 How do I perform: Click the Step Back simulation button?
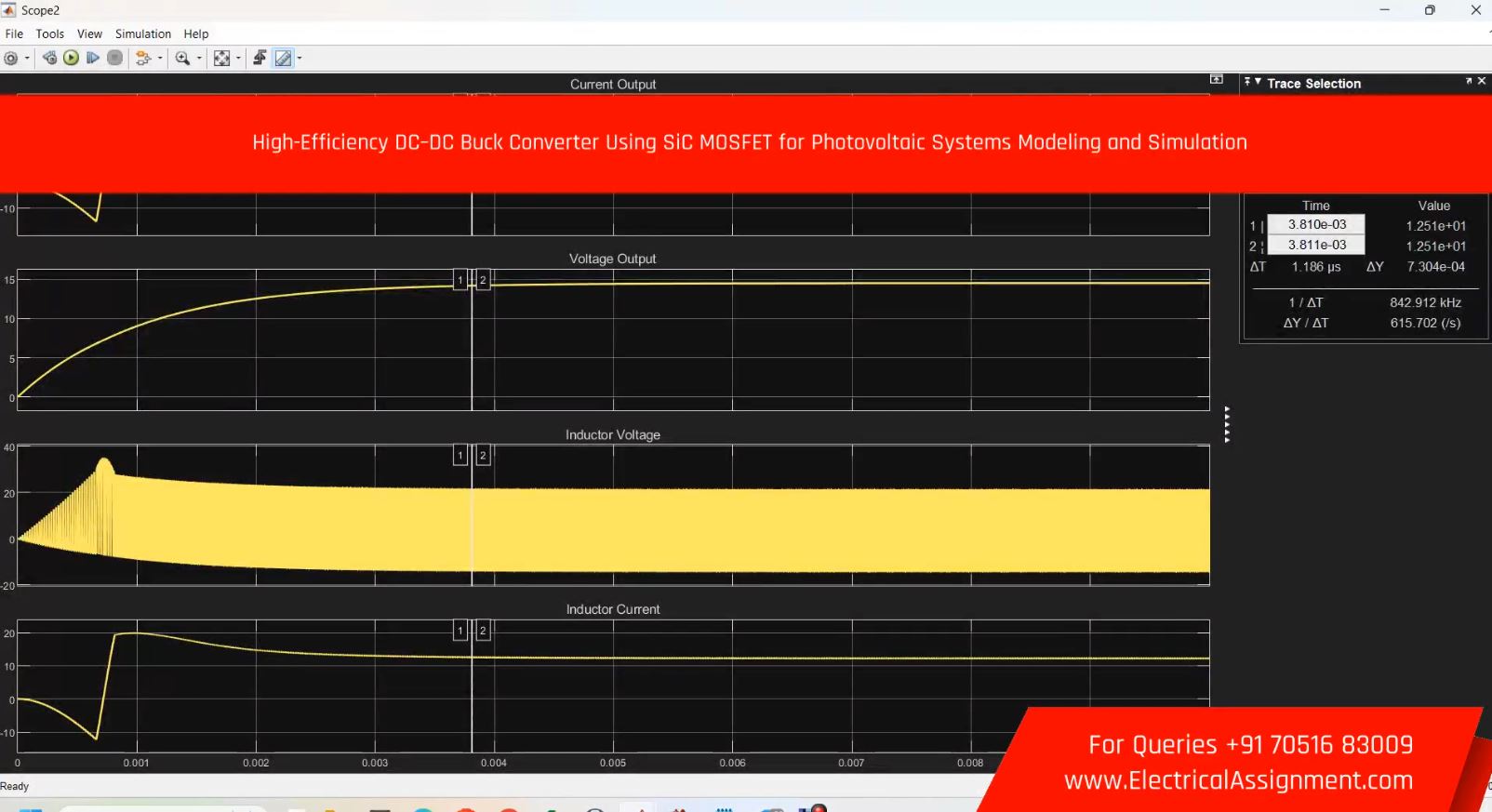tap(49, 58)
